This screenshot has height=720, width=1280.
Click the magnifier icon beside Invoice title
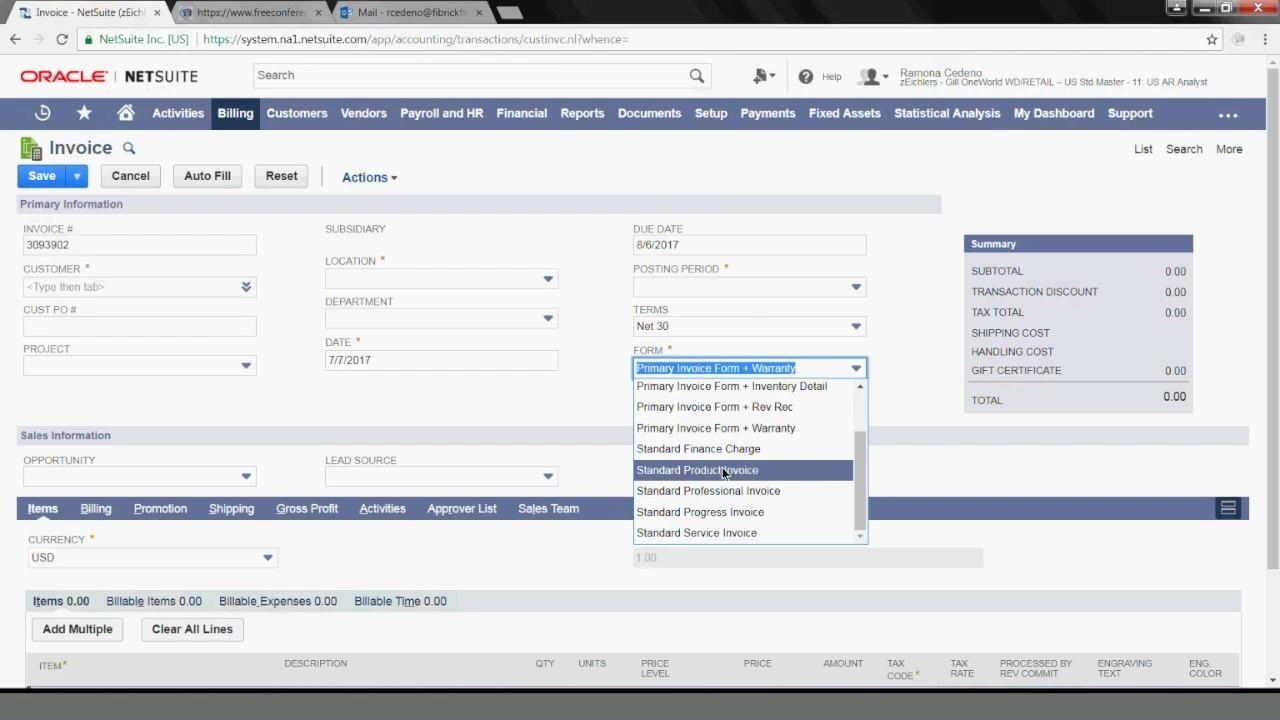(129, 148)
